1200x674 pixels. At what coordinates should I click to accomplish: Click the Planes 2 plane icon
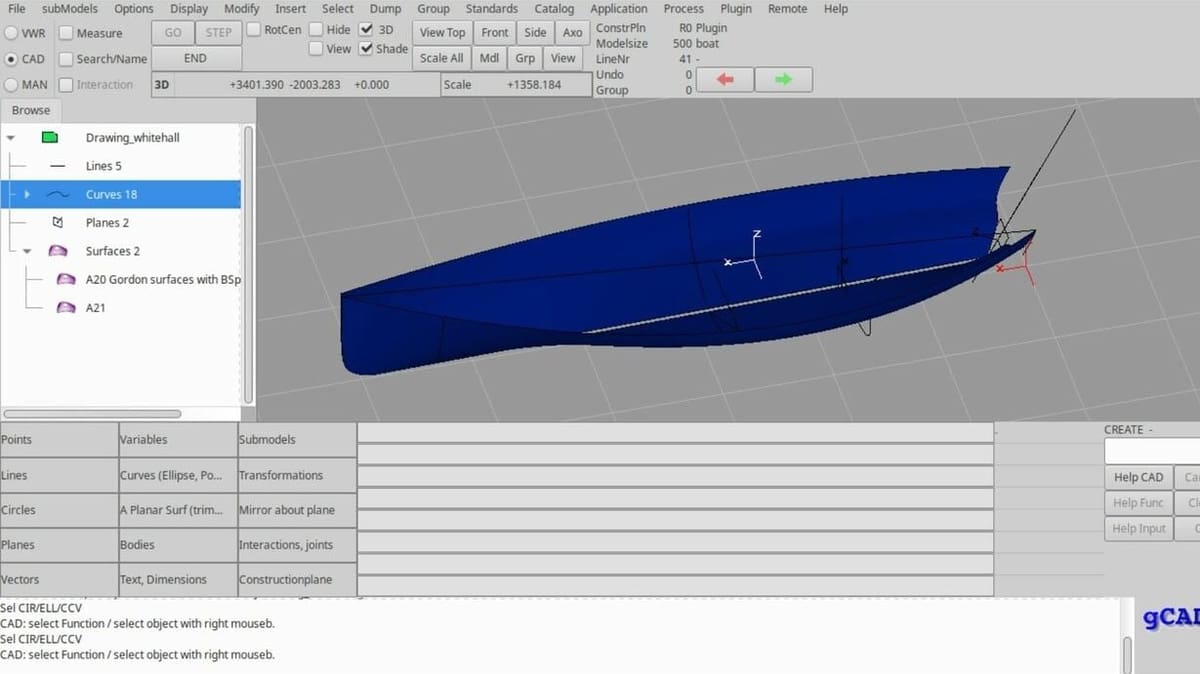pos(58,222)
